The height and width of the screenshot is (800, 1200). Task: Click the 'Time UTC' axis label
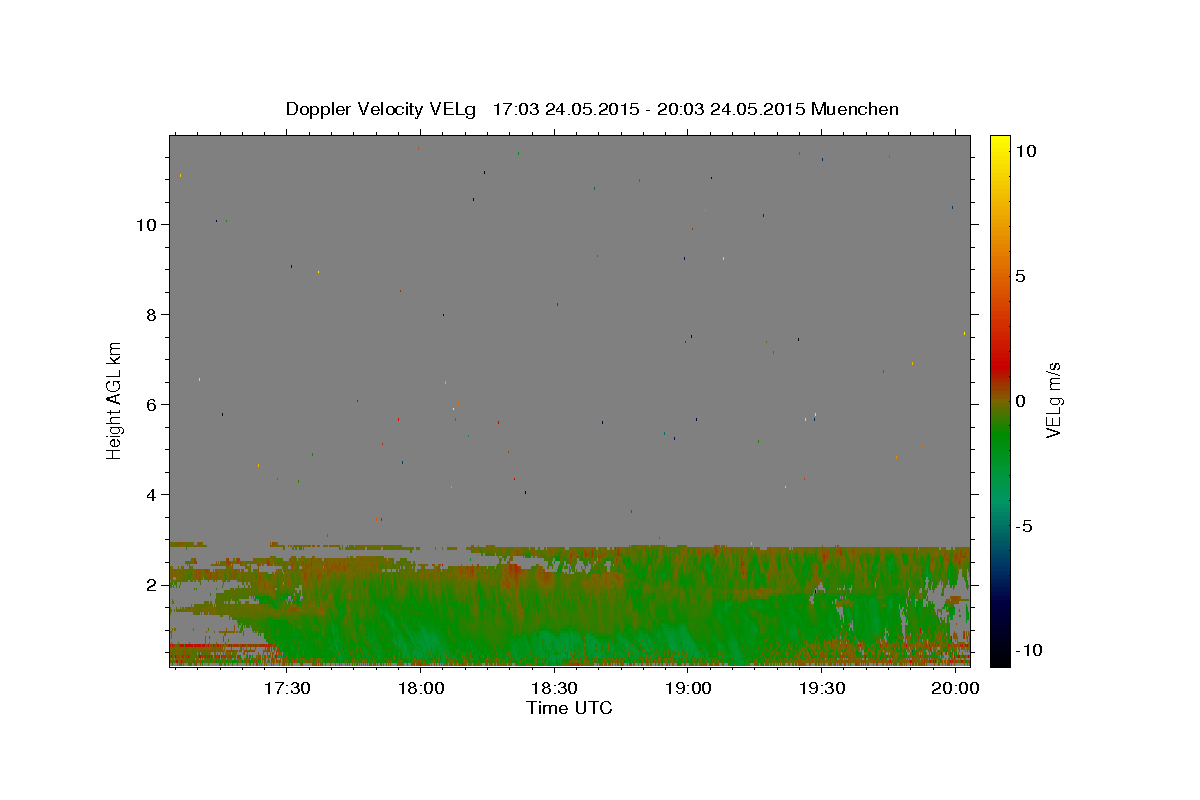(569, 708)
